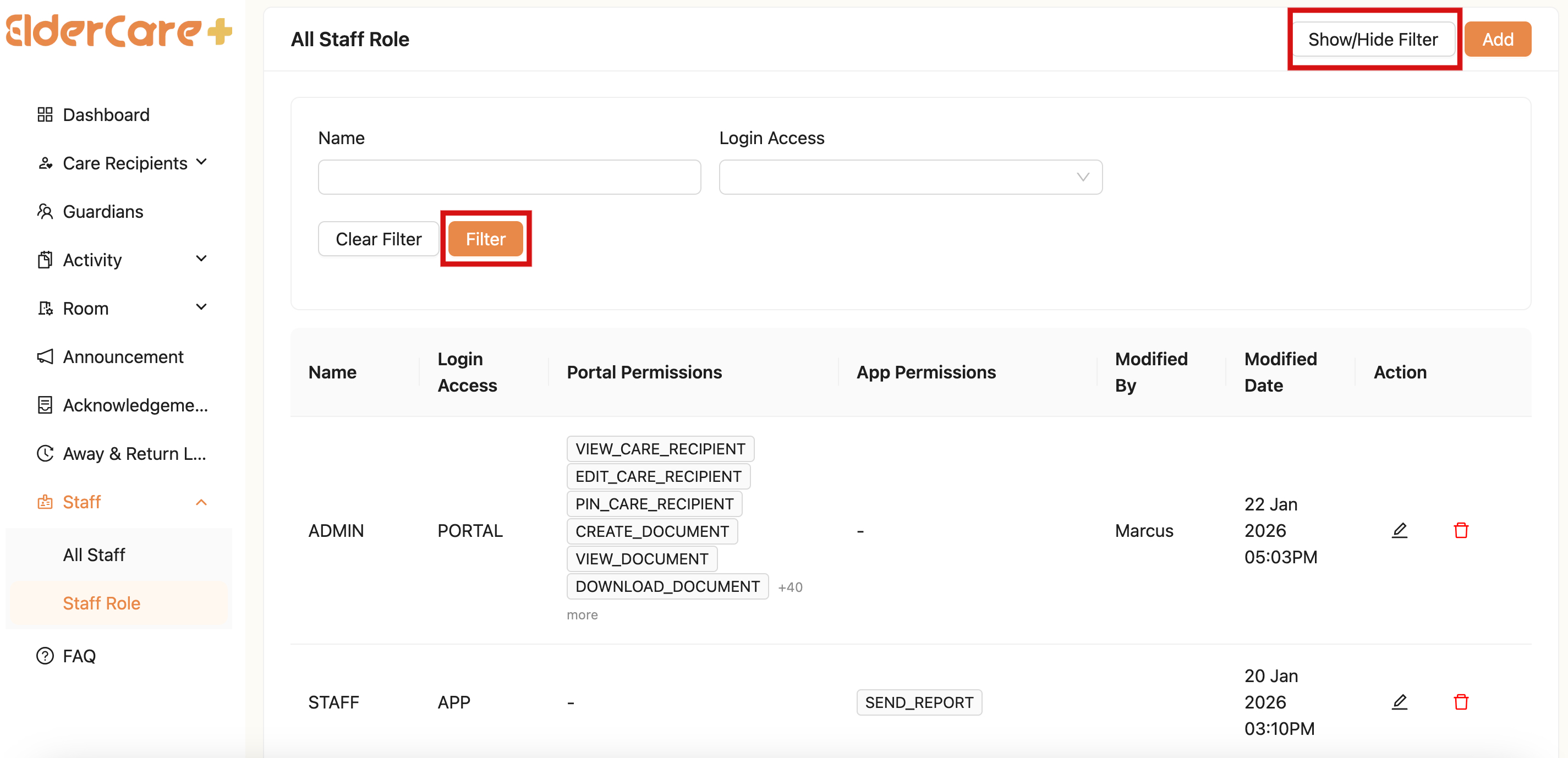Delete the ADMIN role with trash icon
The width and height of the screenshot is (1568, 758).
click(1461, 530)
